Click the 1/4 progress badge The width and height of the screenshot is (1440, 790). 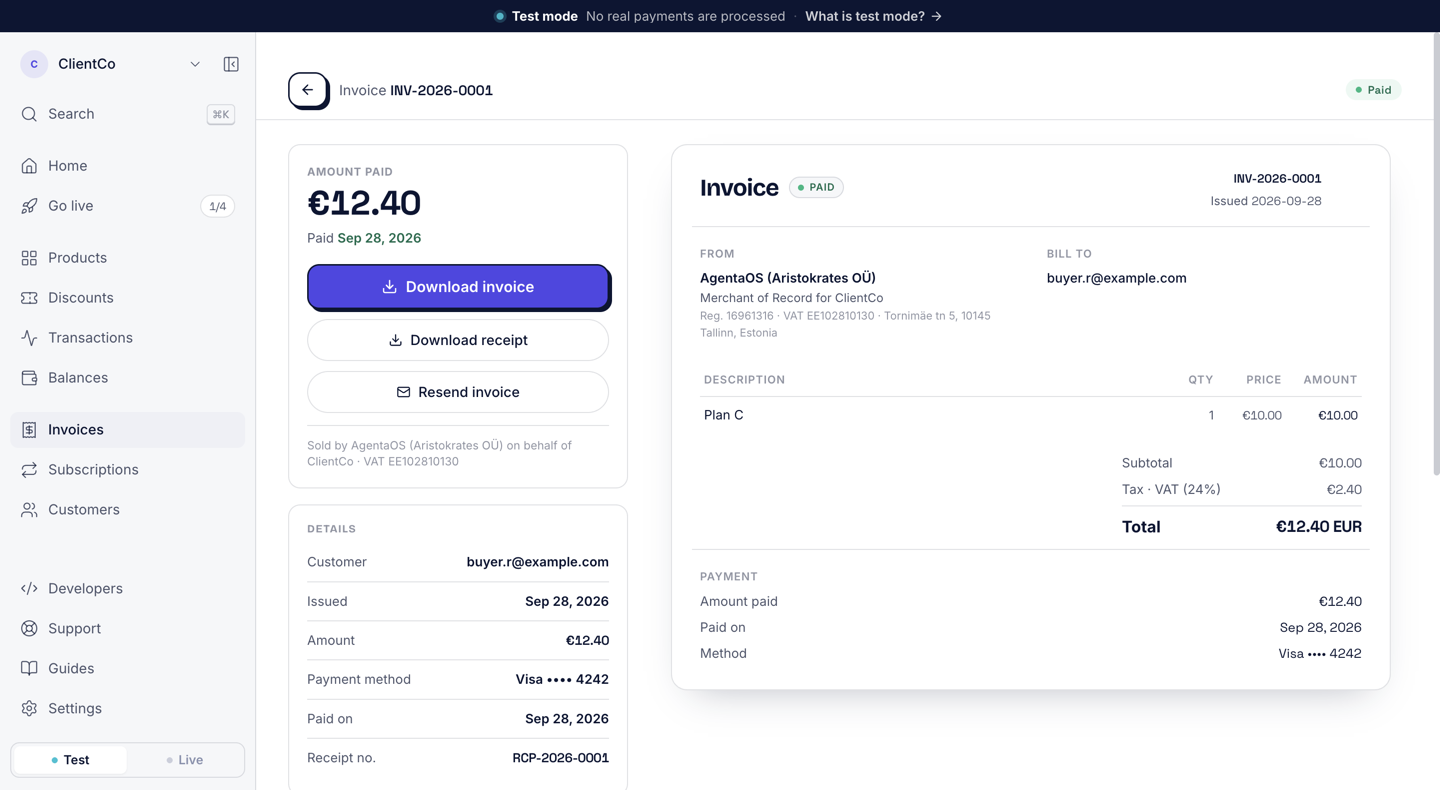[x=218, y=206]
